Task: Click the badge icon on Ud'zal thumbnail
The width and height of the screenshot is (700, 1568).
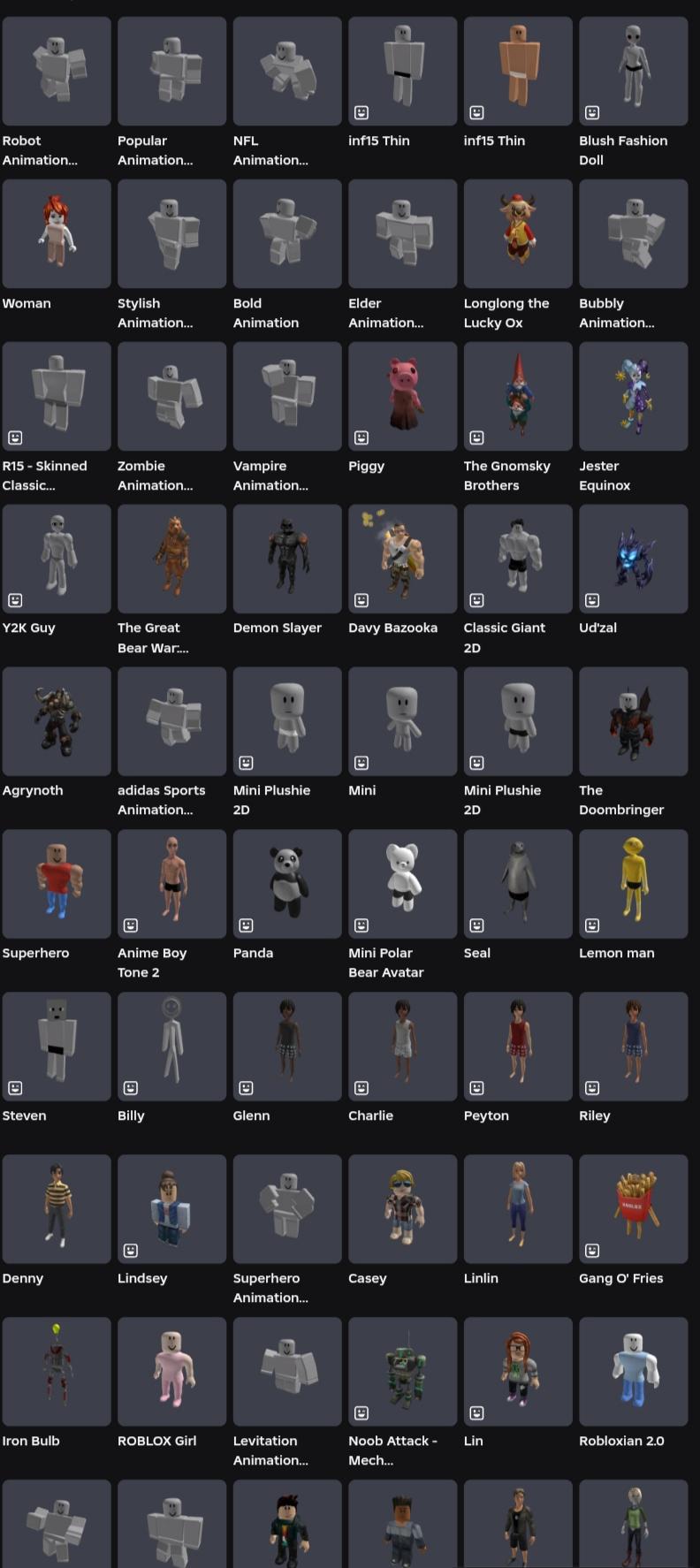Action: click(592, 600)
